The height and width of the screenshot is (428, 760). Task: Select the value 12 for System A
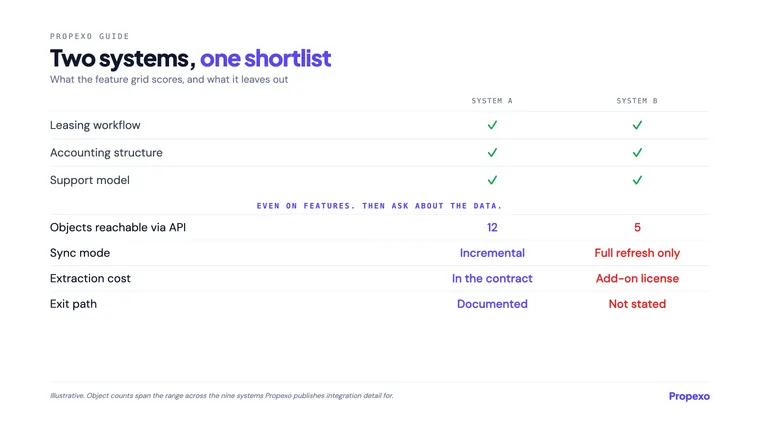[x=492, y=227]
